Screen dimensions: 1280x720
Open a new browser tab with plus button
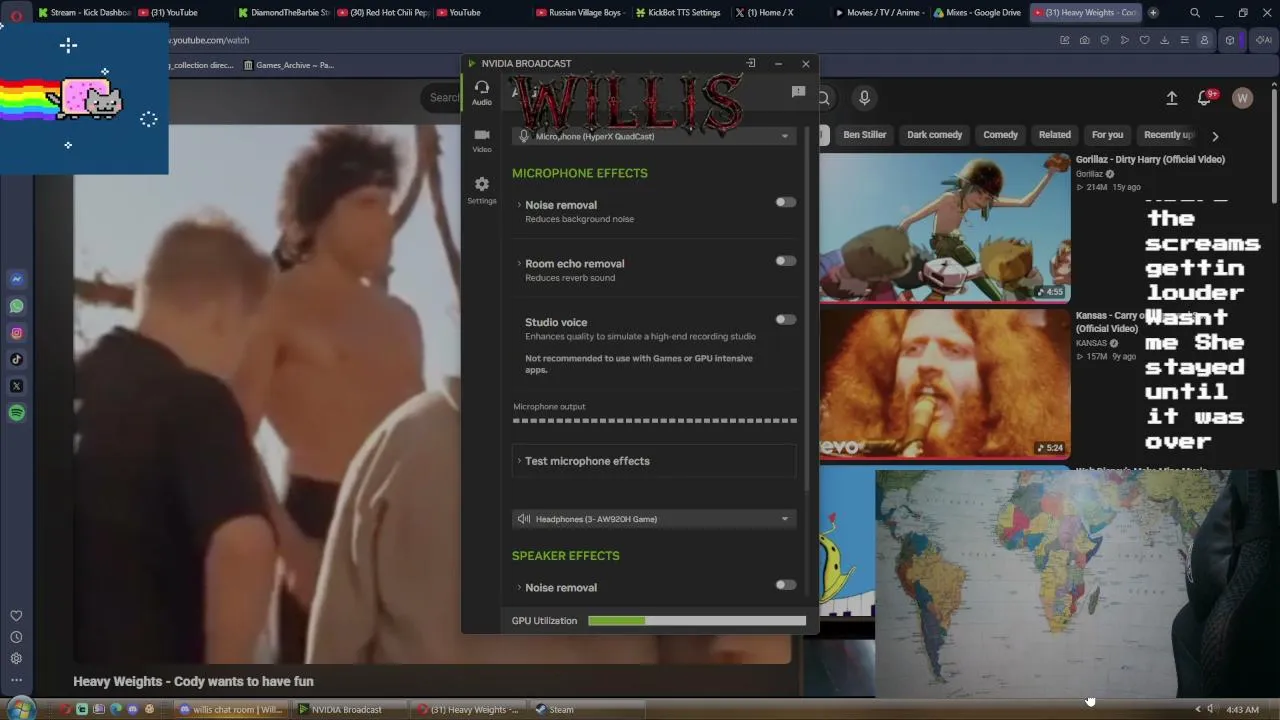pos(1153,13)
